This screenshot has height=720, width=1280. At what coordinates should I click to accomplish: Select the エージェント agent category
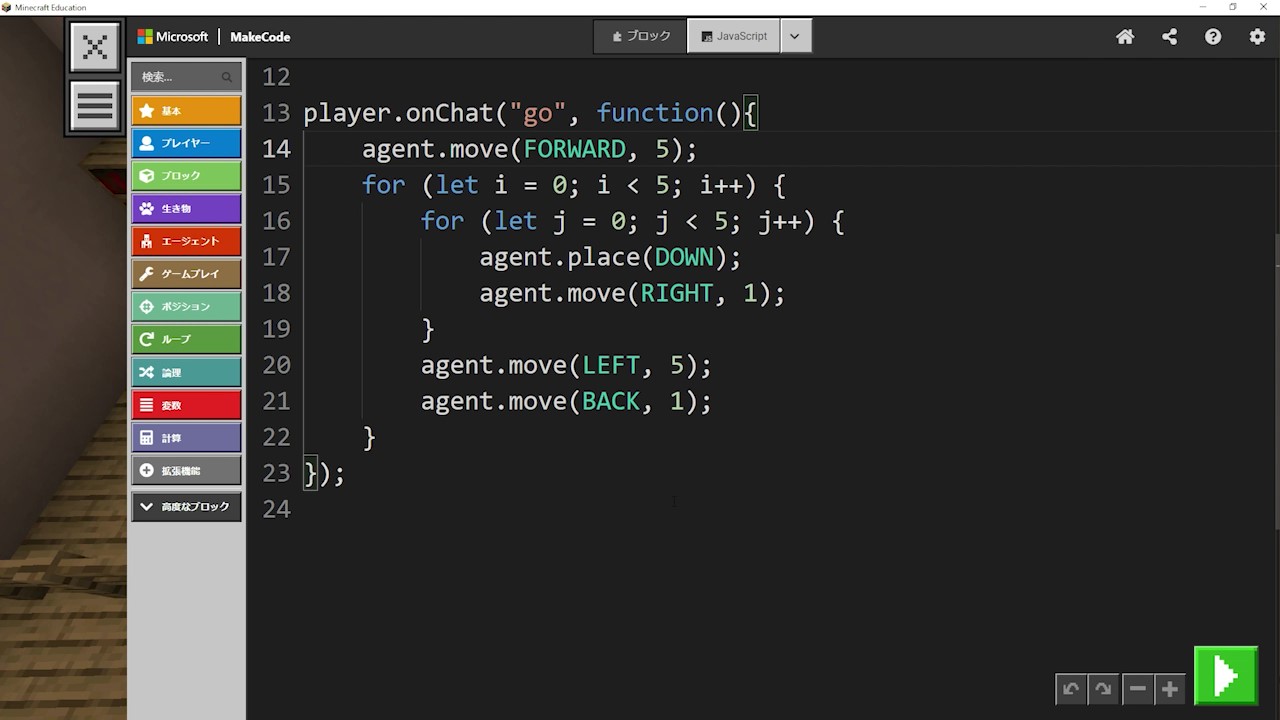coord(186,241)
